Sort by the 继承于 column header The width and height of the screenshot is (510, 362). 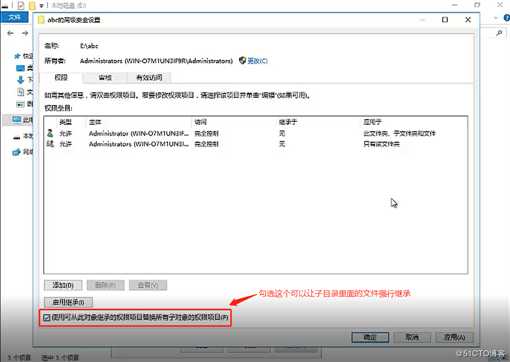tap(288, 122)
